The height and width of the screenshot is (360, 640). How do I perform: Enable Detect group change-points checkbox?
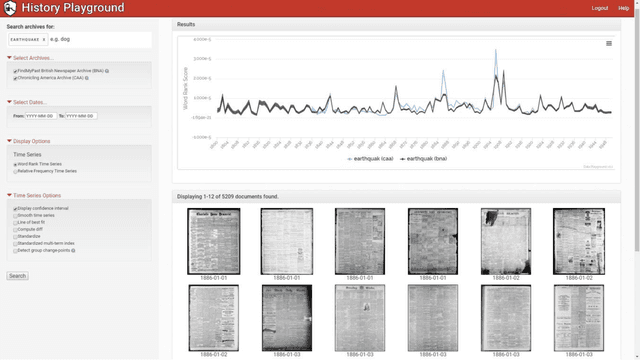pyautogui.click(x=15, y=251)
